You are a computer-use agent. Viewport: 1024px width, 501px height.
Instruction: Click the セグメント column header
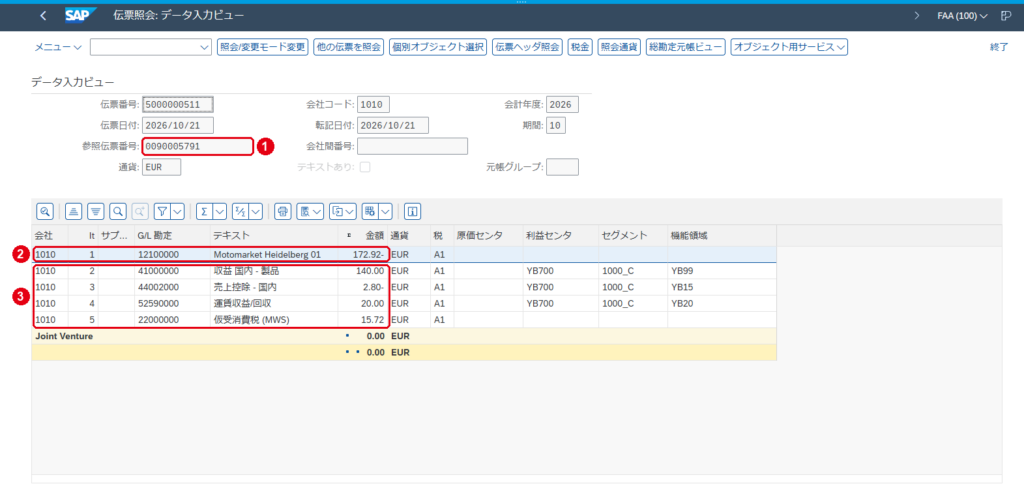632,235
